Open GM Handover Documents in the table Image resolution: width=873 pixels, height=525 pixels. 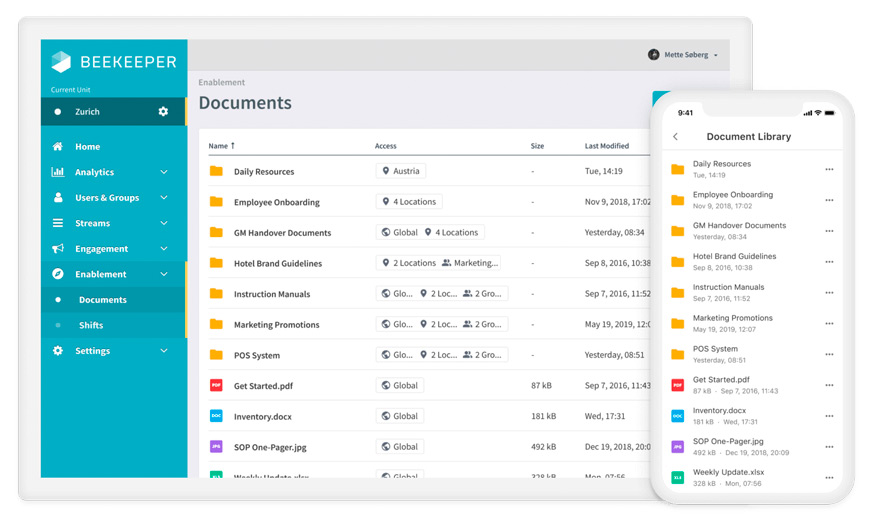282,233
